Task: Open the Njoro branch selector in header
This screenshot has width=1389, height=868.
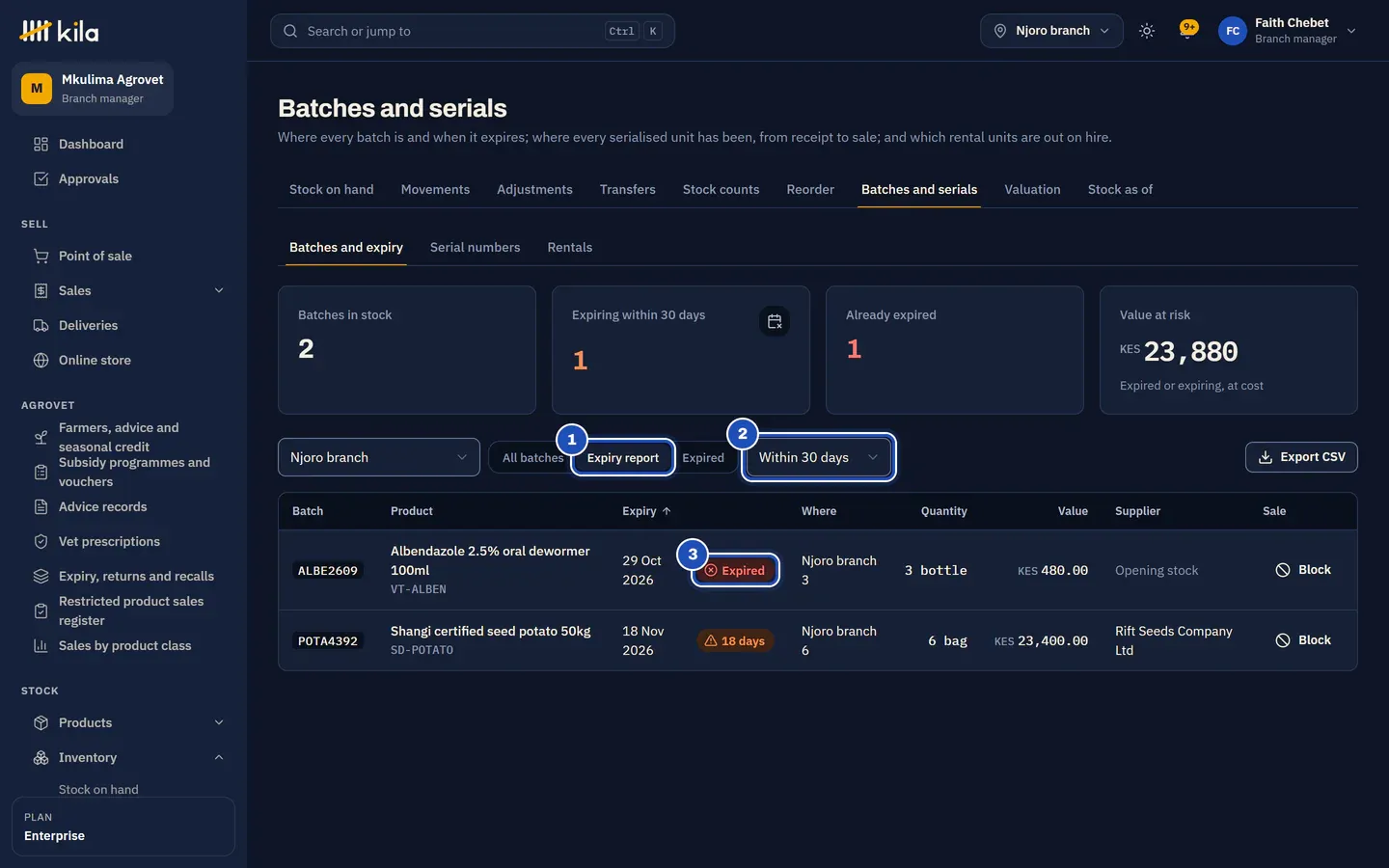Action: click(1051, 31)
